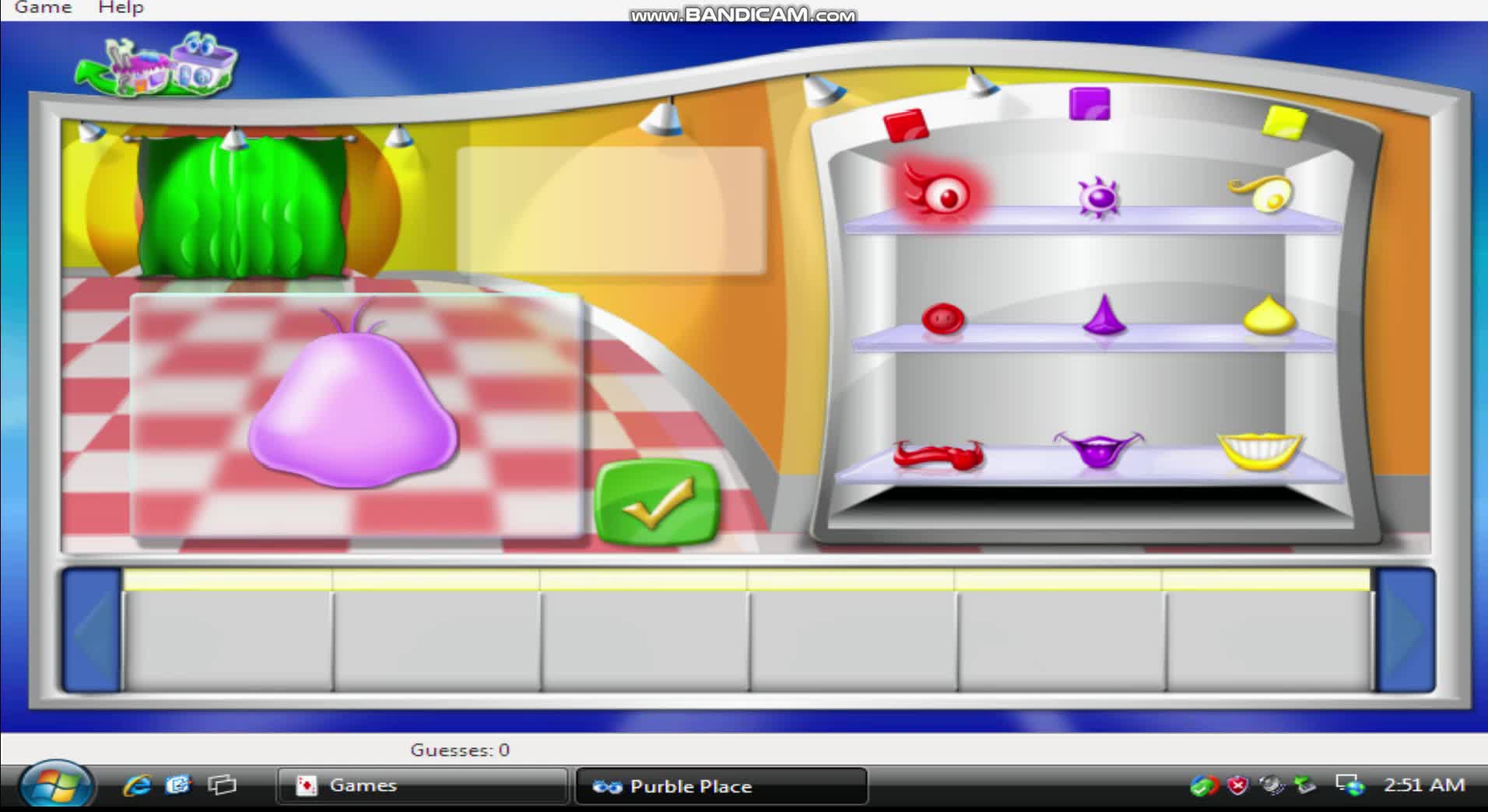Click the Show Desktop quick launch icon
1488x812 pixels.
178,786
